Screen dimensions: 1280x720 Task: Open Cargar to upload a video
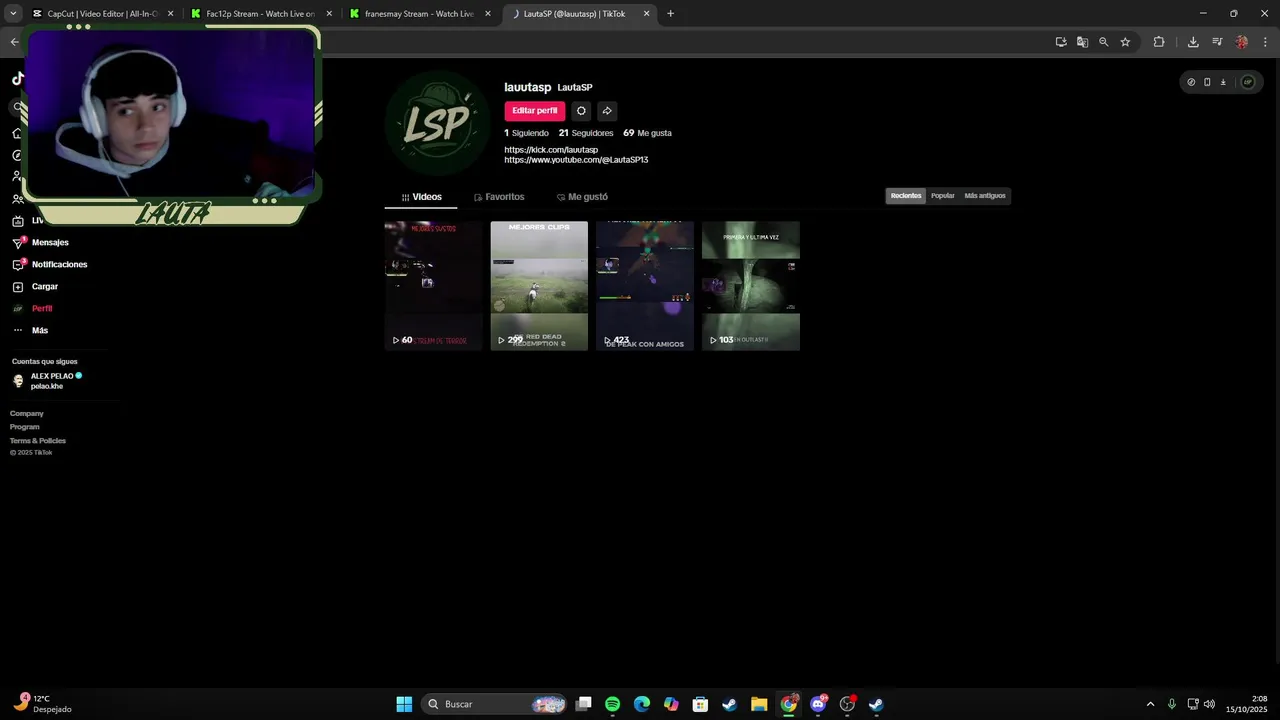click(x=35, y=287)
